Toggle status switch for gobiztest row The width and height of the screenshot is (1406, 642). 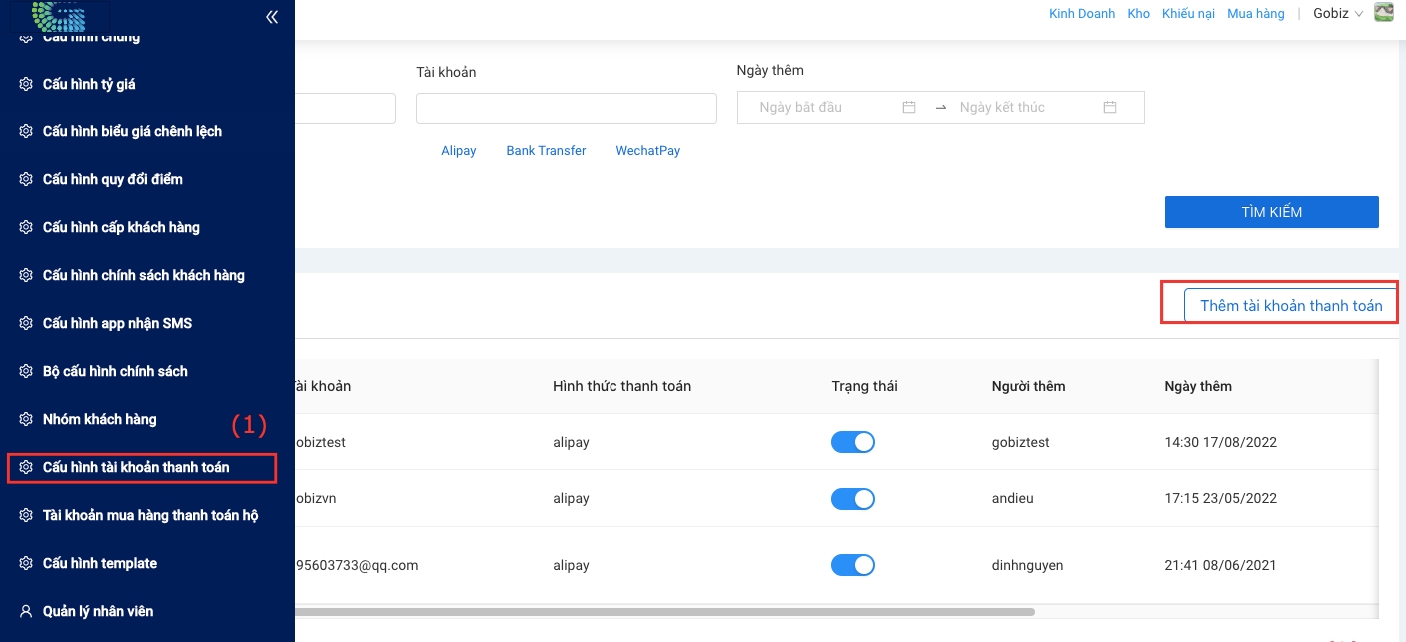(x=852, y=442)
